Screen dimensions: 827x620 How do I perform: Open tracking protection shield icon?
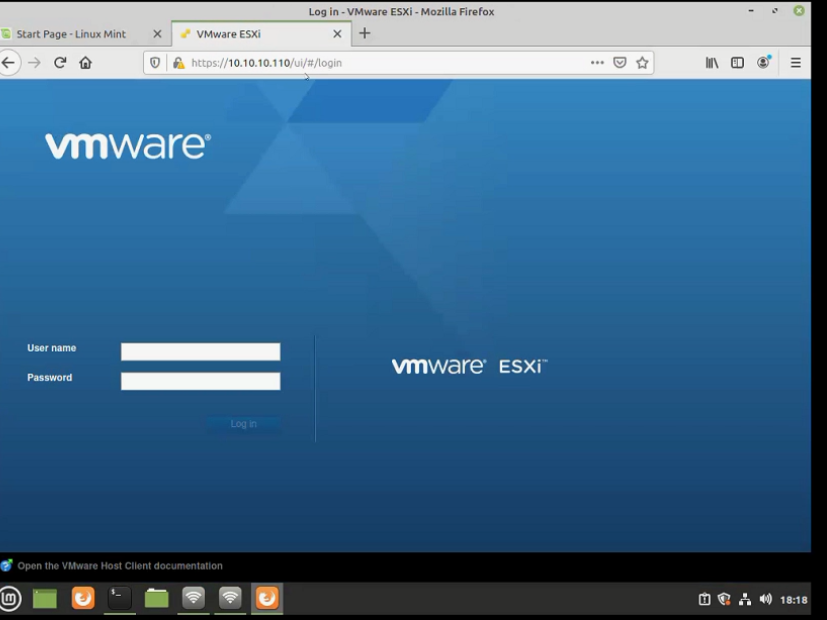155,63
